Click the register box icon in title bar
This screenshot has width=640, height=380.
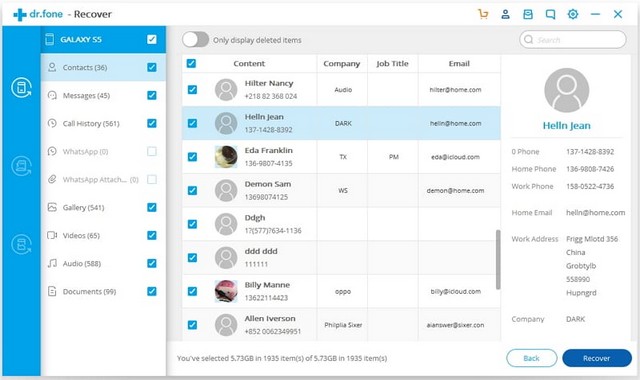click(x=528, y=14)
